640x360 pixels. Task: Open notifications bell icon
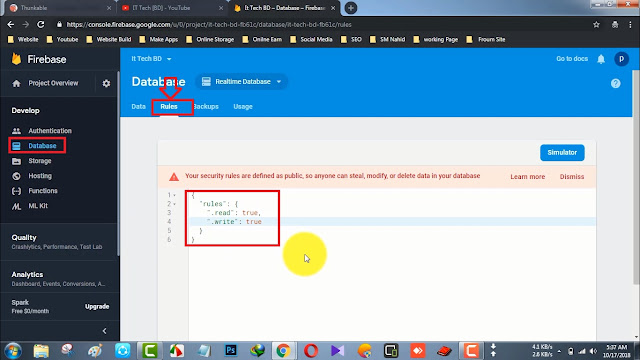point(601,59)
